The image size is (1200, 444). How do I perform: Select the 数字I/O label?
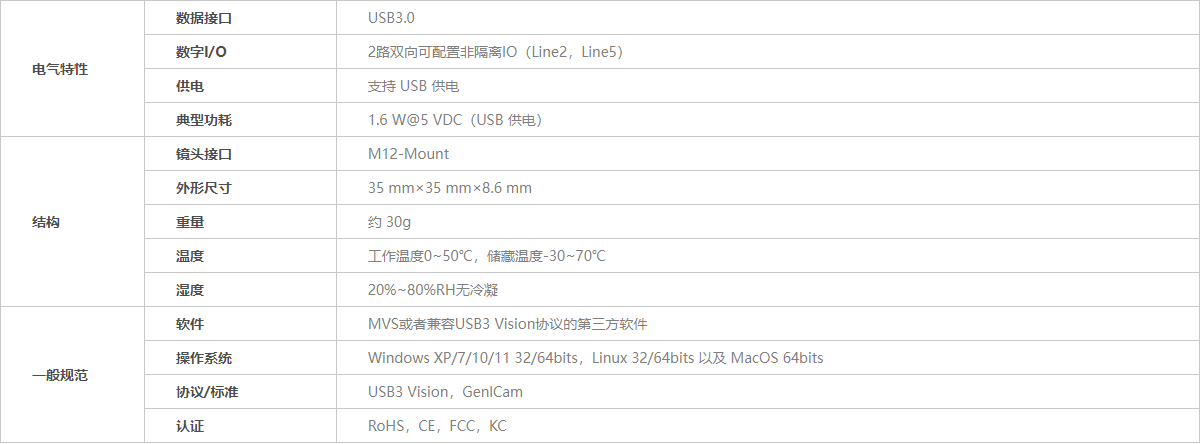[201, 52]
